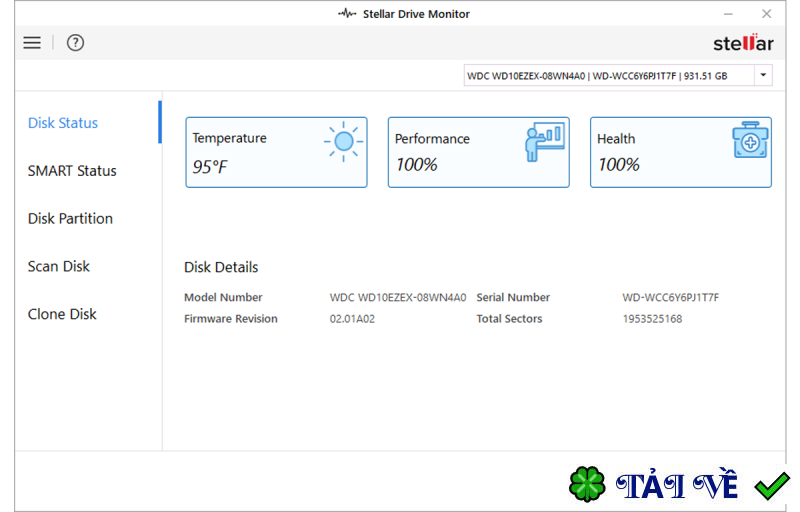Go to Scan Disk section
This screenshot has height=512, width=800.
click(59, 266)
